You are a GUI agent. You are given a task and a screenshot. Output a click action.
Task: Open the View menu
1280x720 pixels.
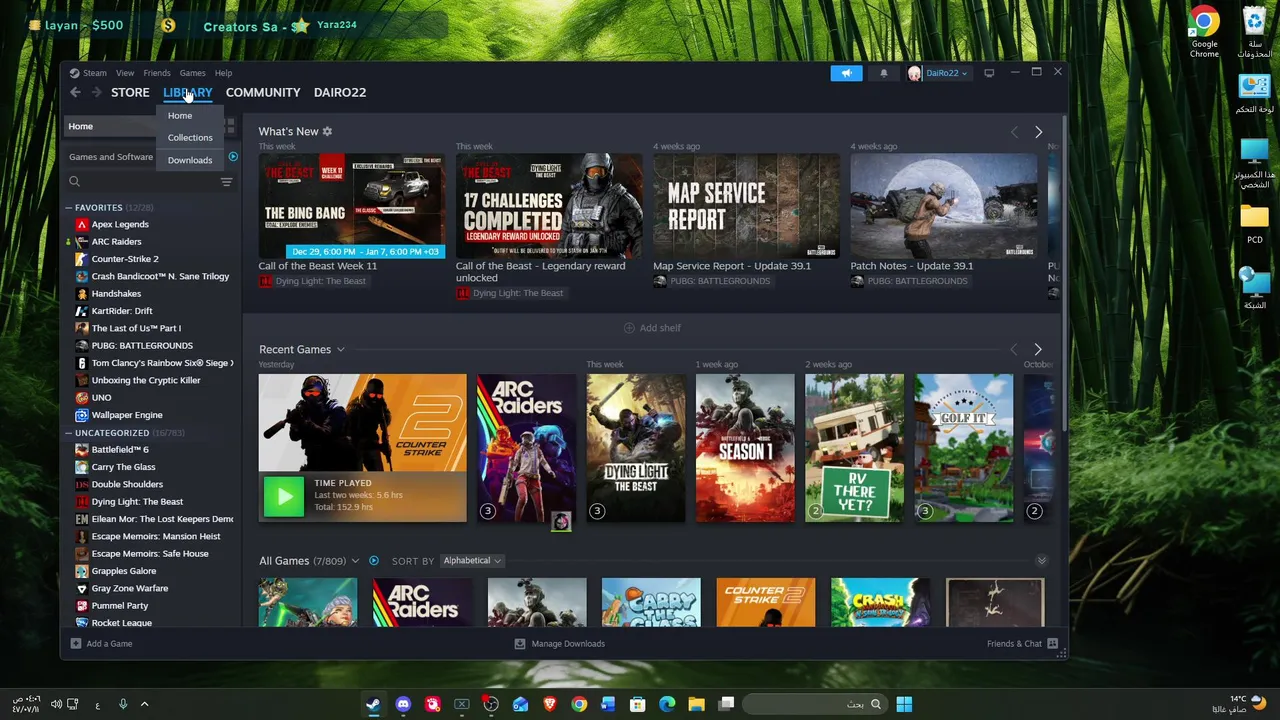125,73
